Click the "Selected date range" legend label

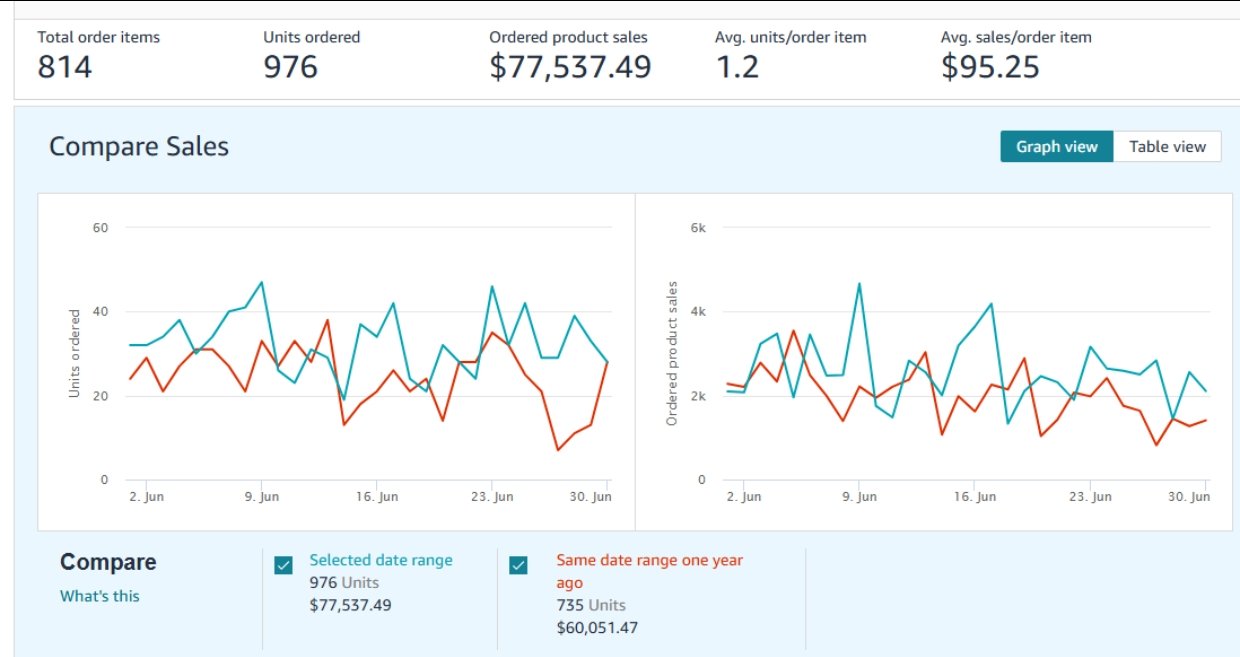[x=381, y=560]
